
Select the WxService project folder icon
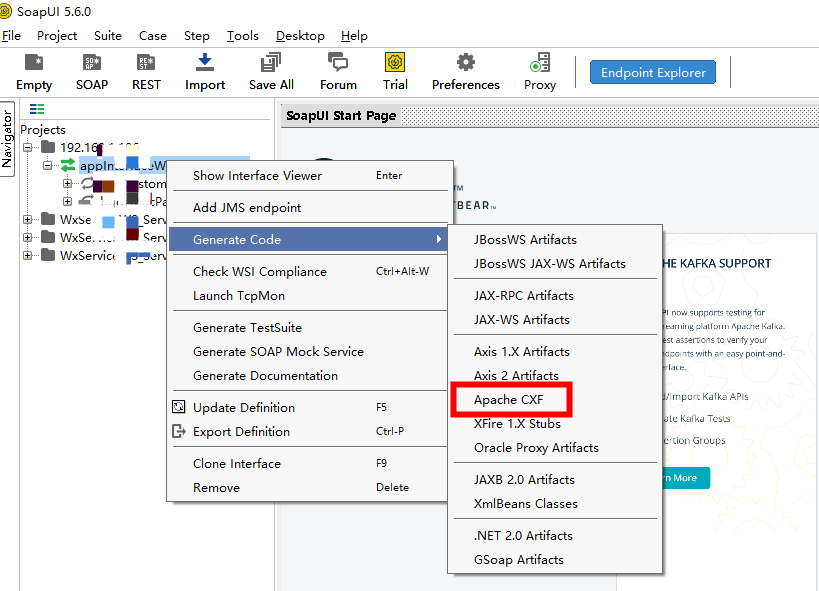pos(48,255)
